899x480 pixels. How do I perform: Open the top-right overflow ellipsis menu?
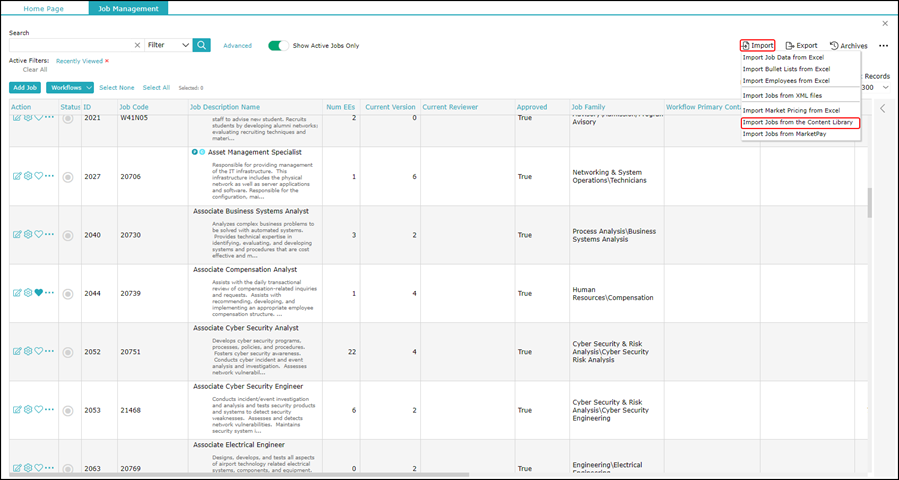[884, 46]
